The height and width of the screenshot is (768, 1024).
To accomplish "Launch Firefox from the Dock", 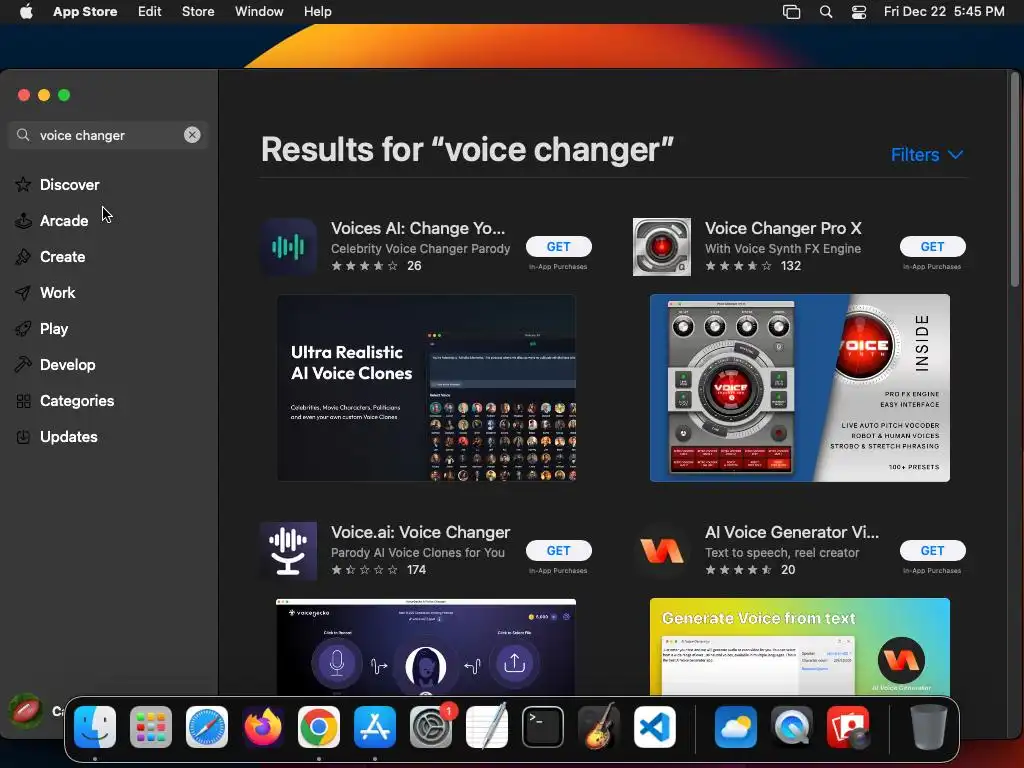I will (x=263, y=727).
